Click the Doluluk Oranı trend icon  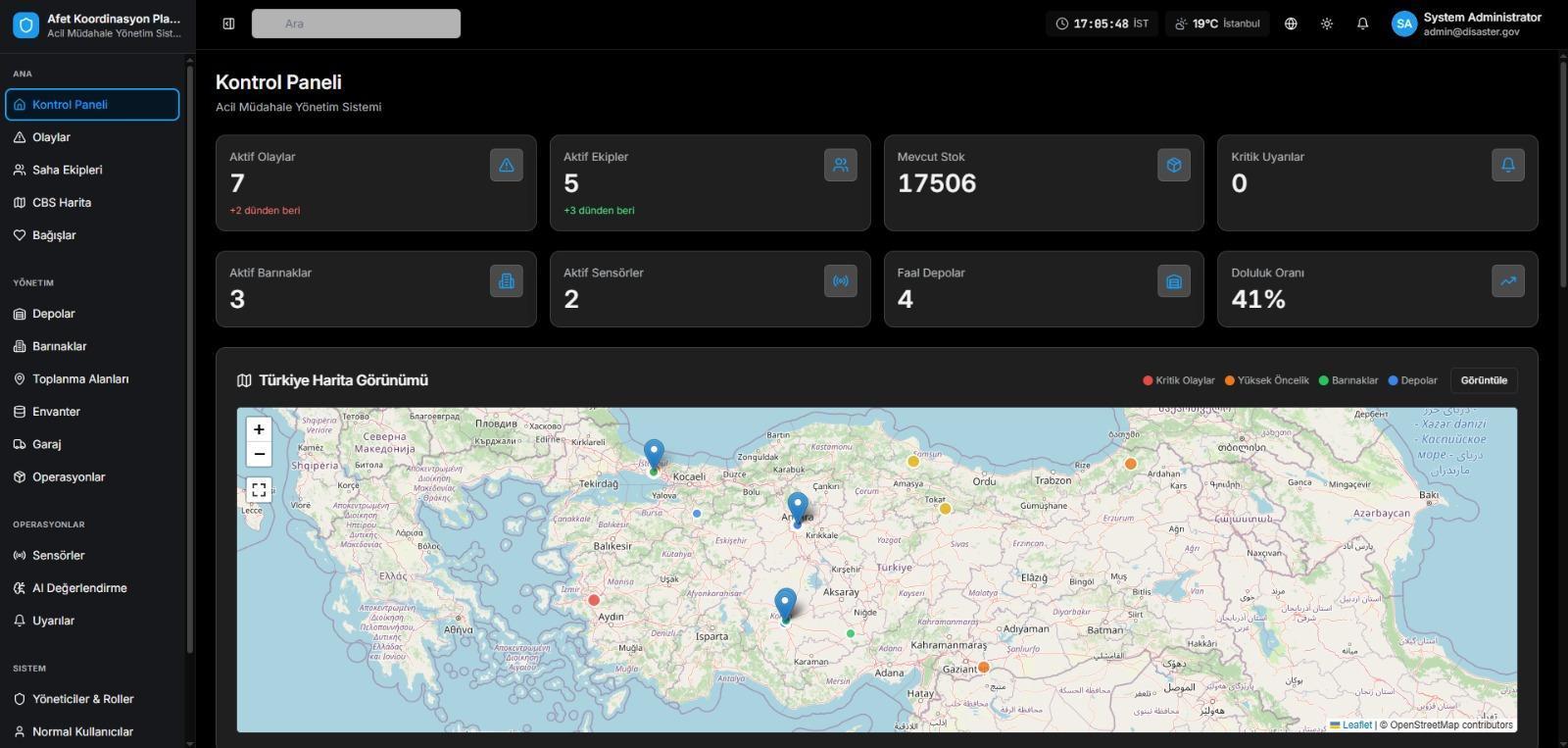coord(1507,281)
